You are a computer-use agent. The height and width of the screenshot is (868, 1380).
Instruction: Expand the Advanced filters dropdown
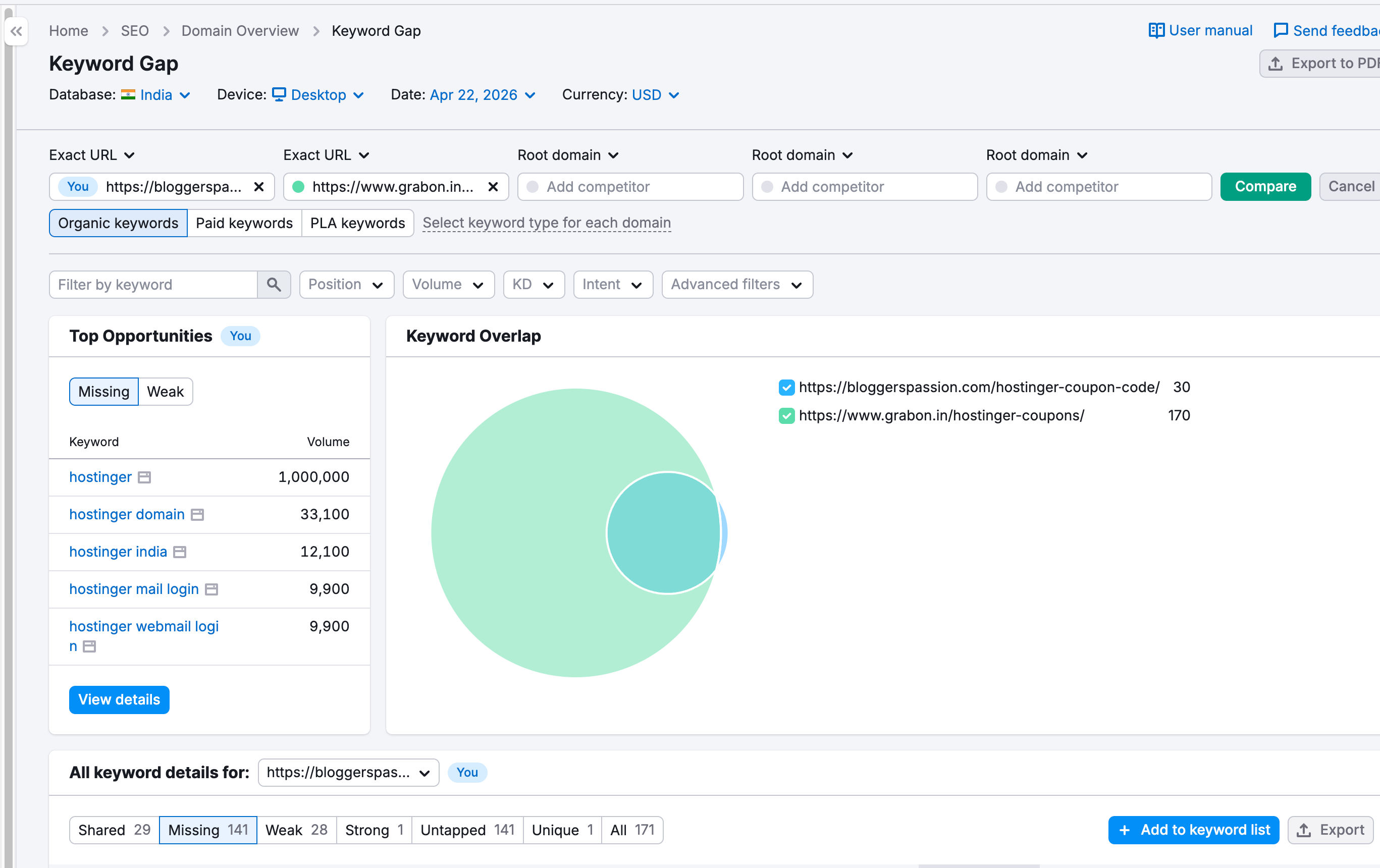click(736, 284)
